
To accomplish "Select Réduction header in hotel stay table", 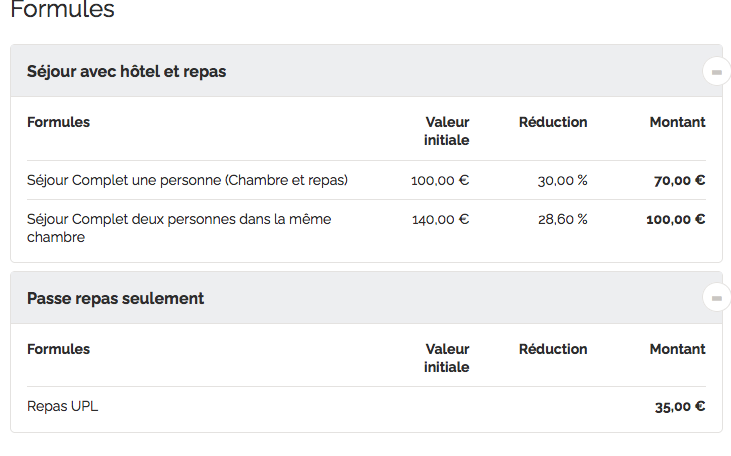I will 553,122.
